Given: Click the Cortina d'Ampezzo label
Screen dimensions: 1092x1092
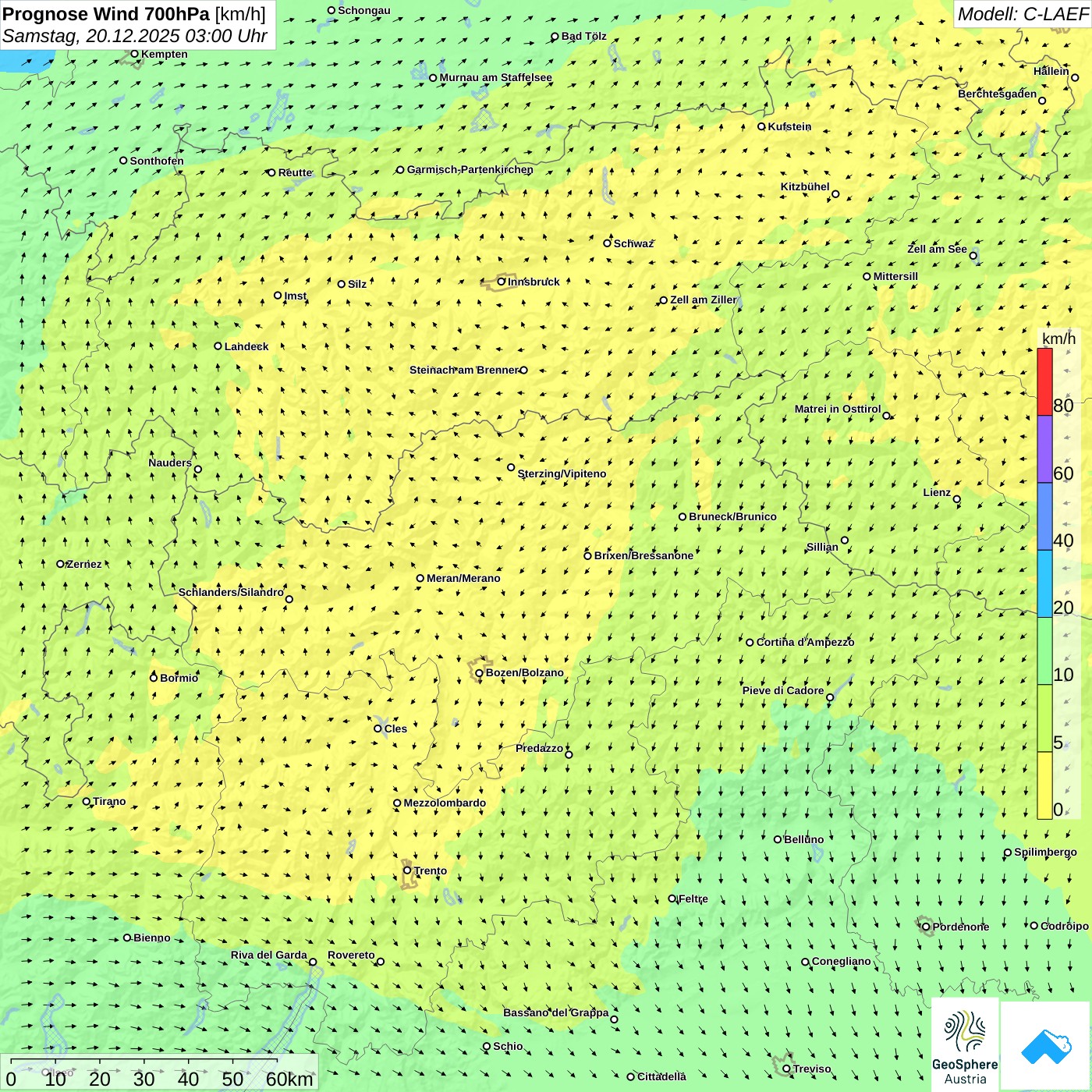Looking at the screenshot, I should (805, 642).
